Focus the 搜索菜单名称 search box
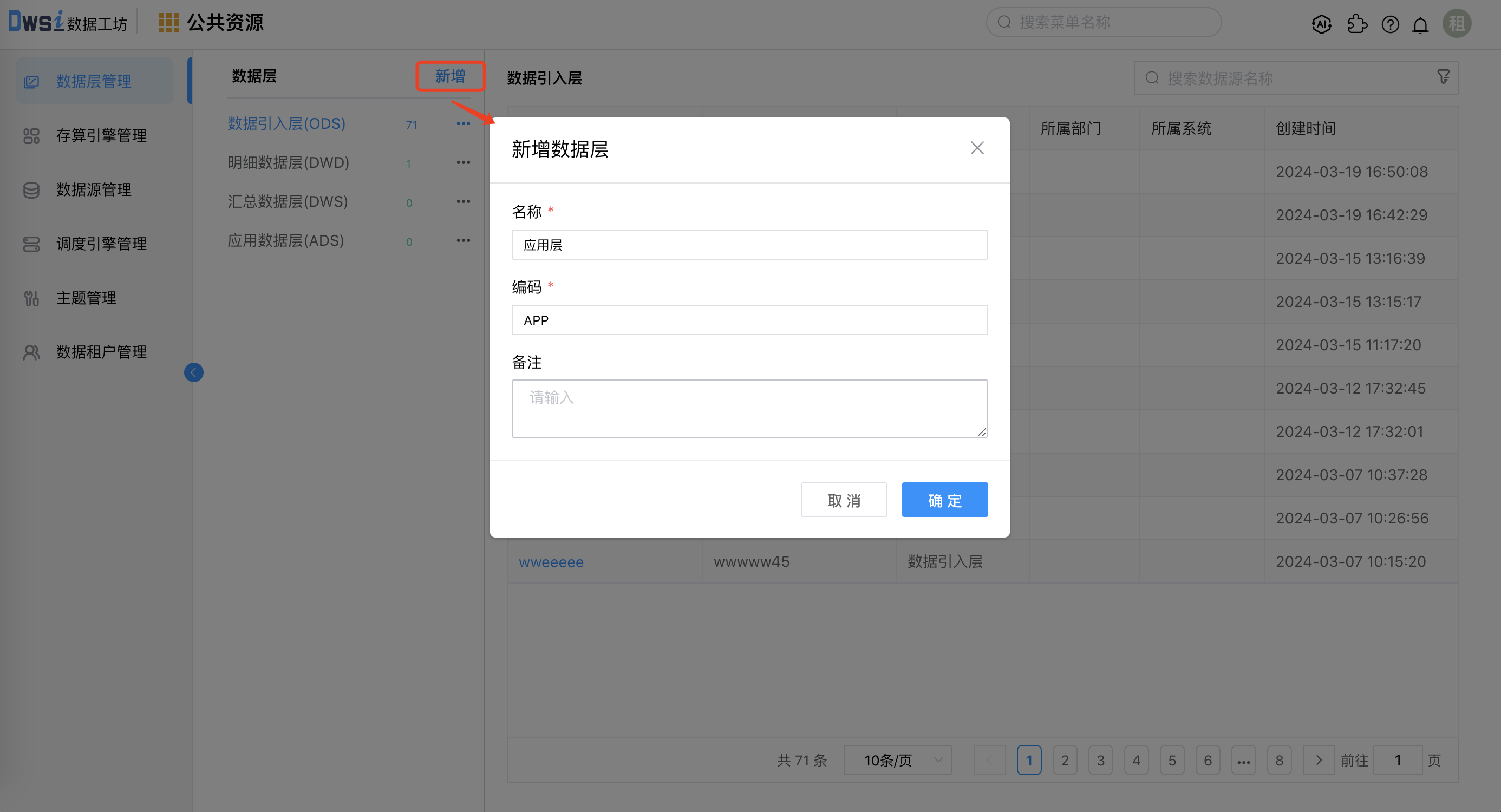This screenshot has width=1501, height=812. 1104,23
